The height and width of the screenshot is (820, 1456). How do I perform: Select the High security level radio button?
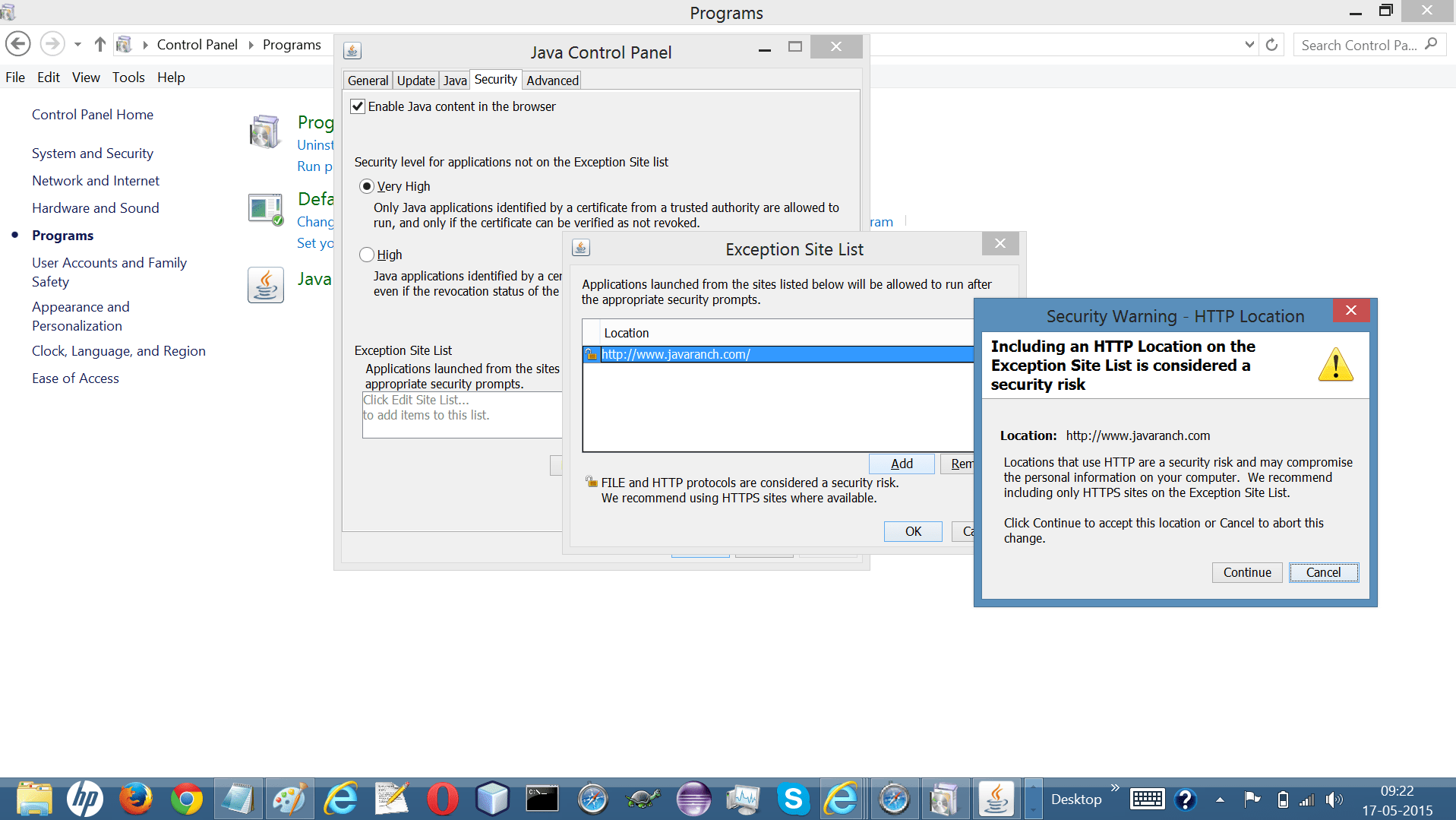click(x=367, y=255)
